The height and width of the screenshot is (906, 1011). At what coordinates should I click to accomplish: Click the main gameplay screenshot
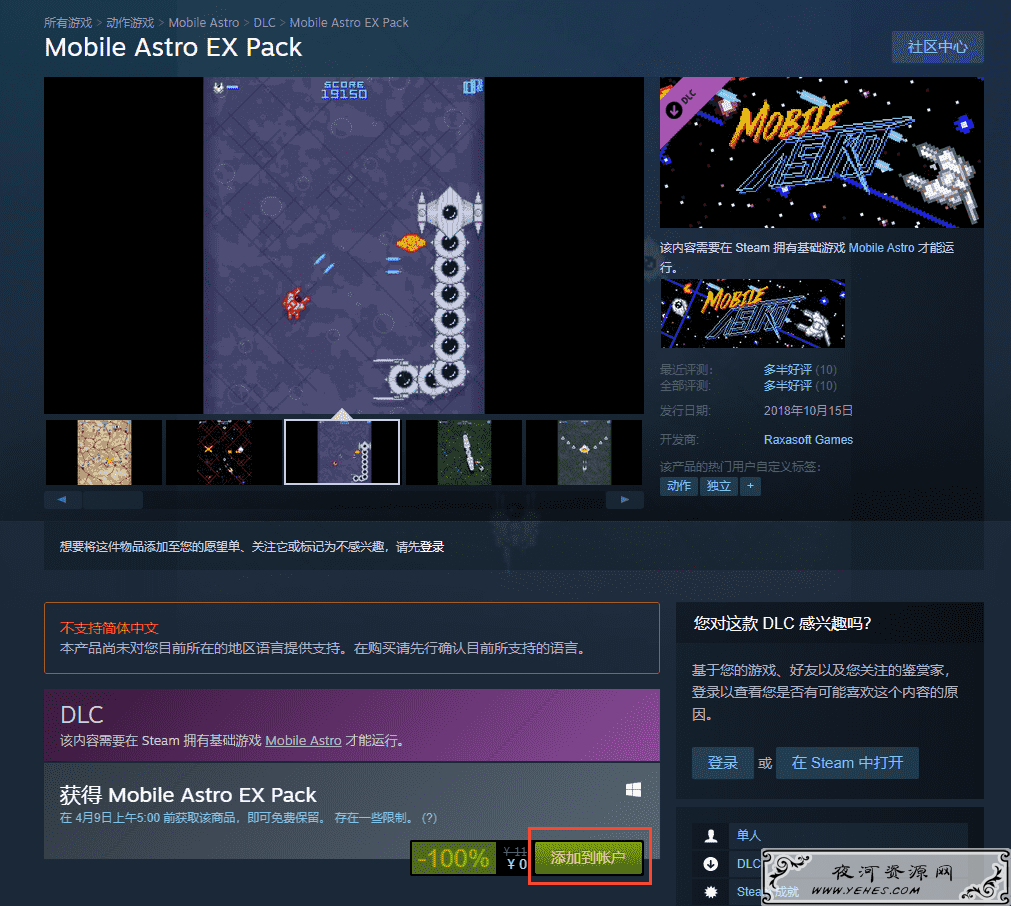[x=344, y=245]
